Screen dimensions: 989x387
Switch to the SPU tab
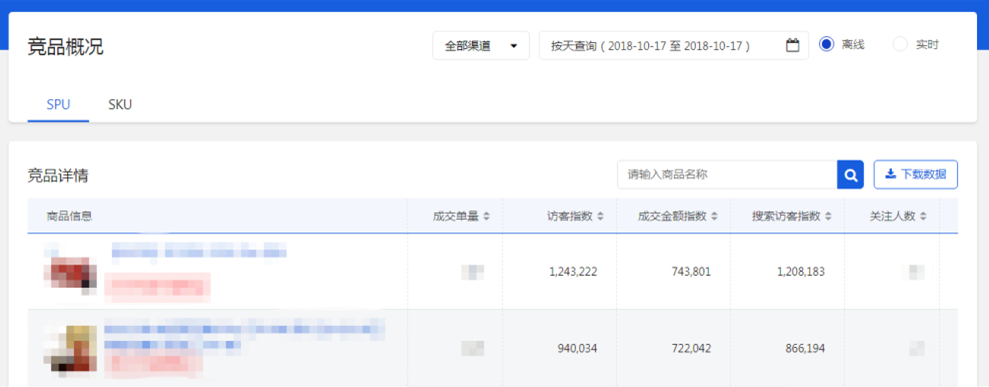[x=58, y=105]
